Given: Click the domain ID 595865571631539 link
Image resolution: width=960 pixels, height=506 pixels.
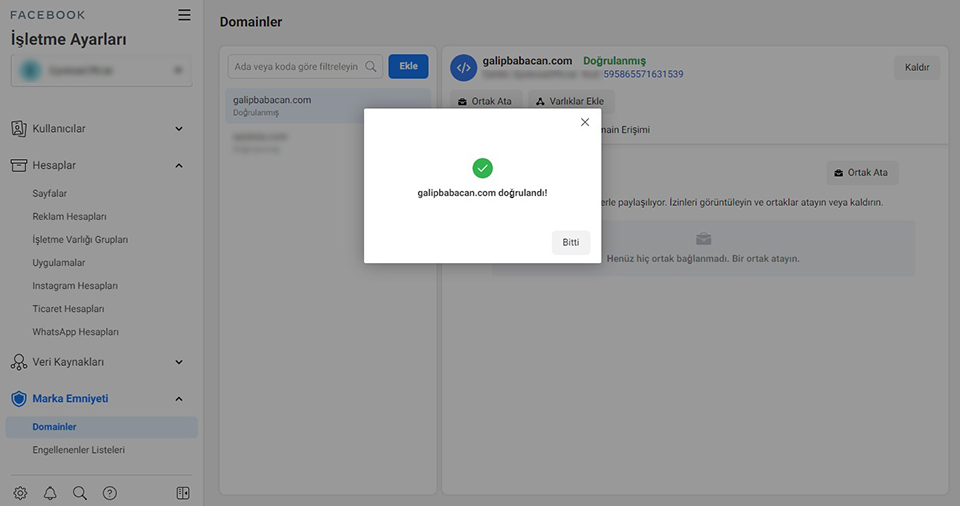Looking at the screenshot, I should pos(643,74).
